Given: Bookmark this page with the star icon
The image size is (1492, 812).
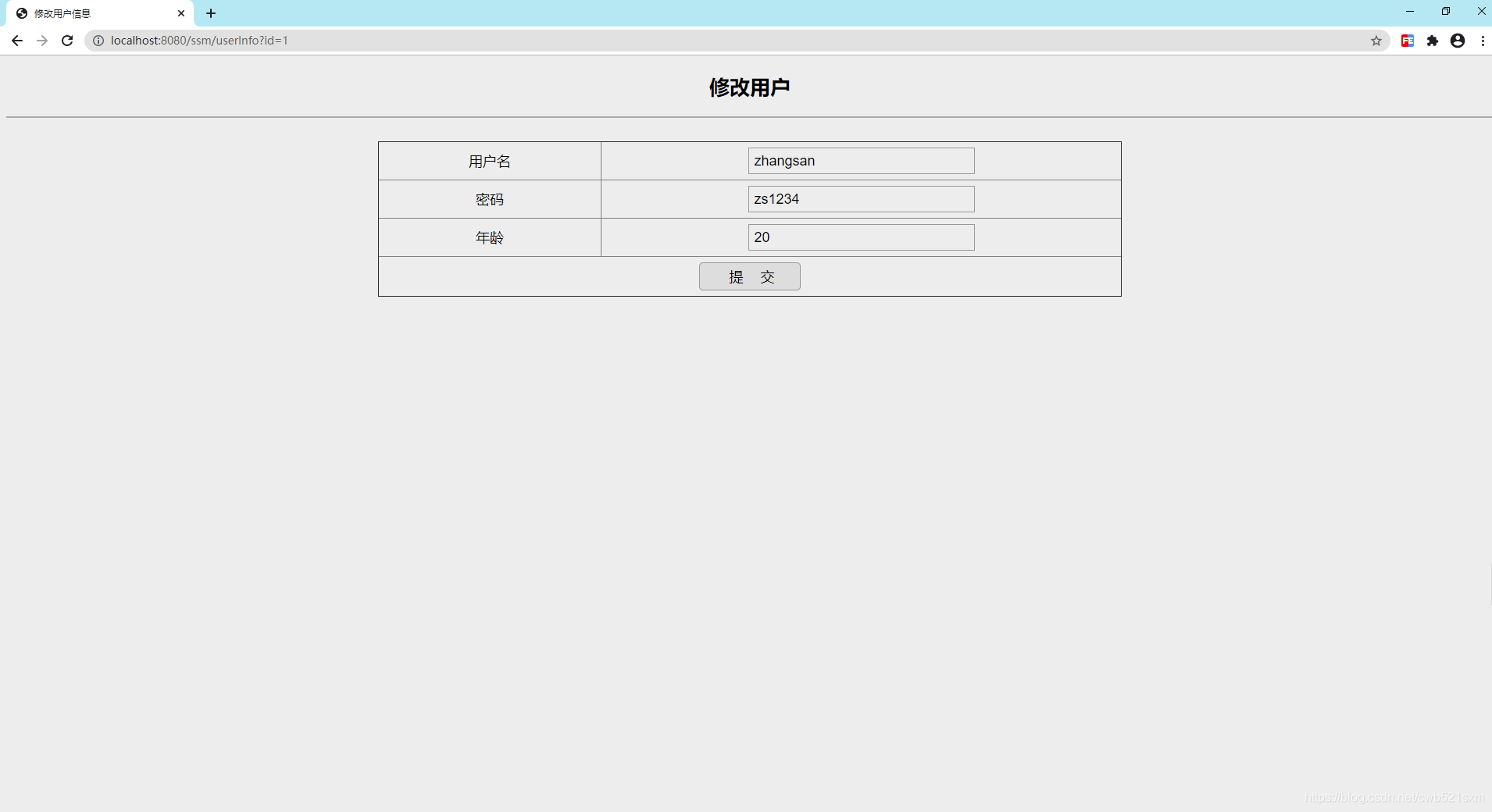Looking at the screenshot, I should (1376, 41).
